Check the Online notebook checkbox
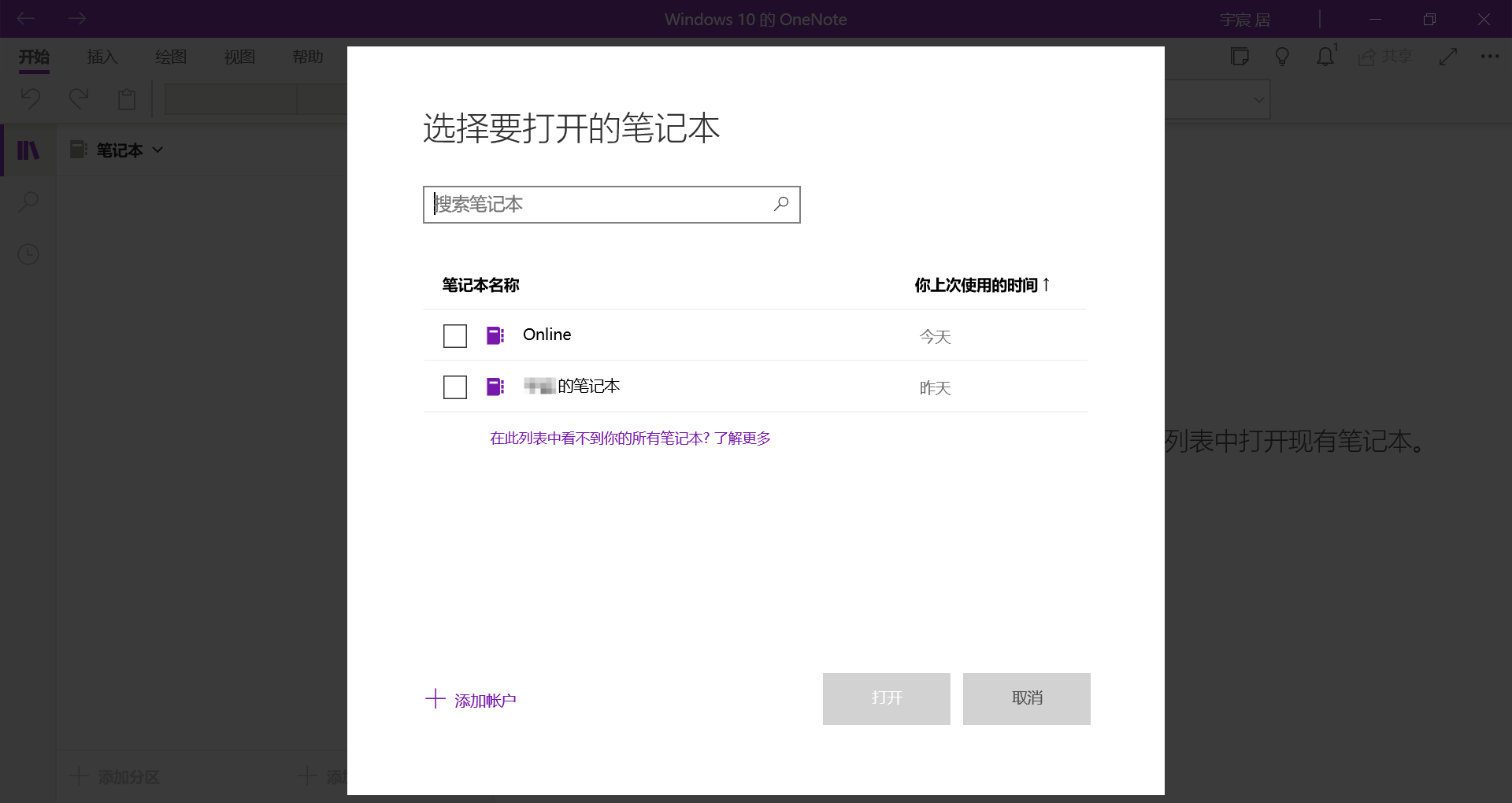 tap(455, 336)
